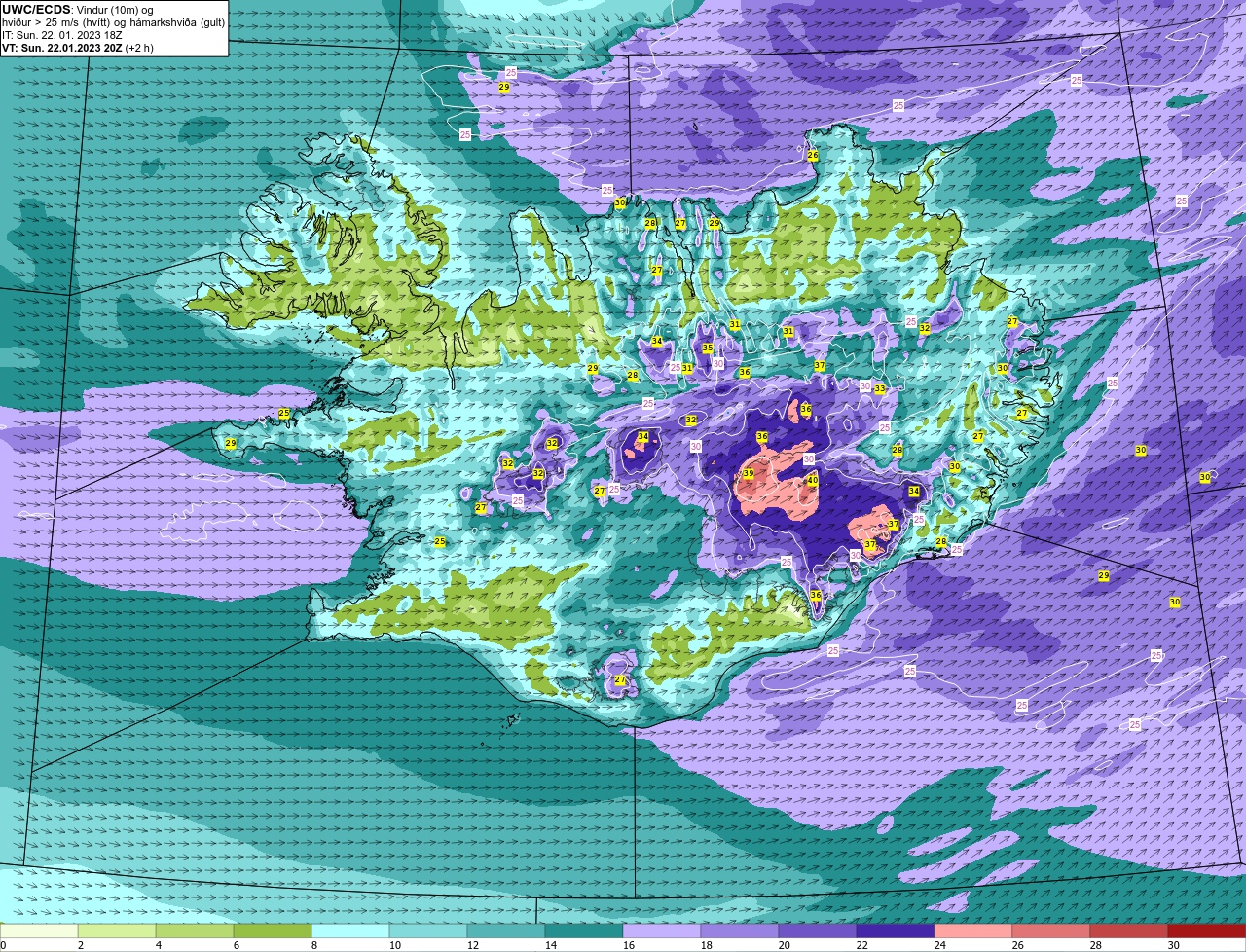Pick the 26–28 m/s coral legend swatch
This screenshot has width=1246, height=952.
click(1051, 932)
